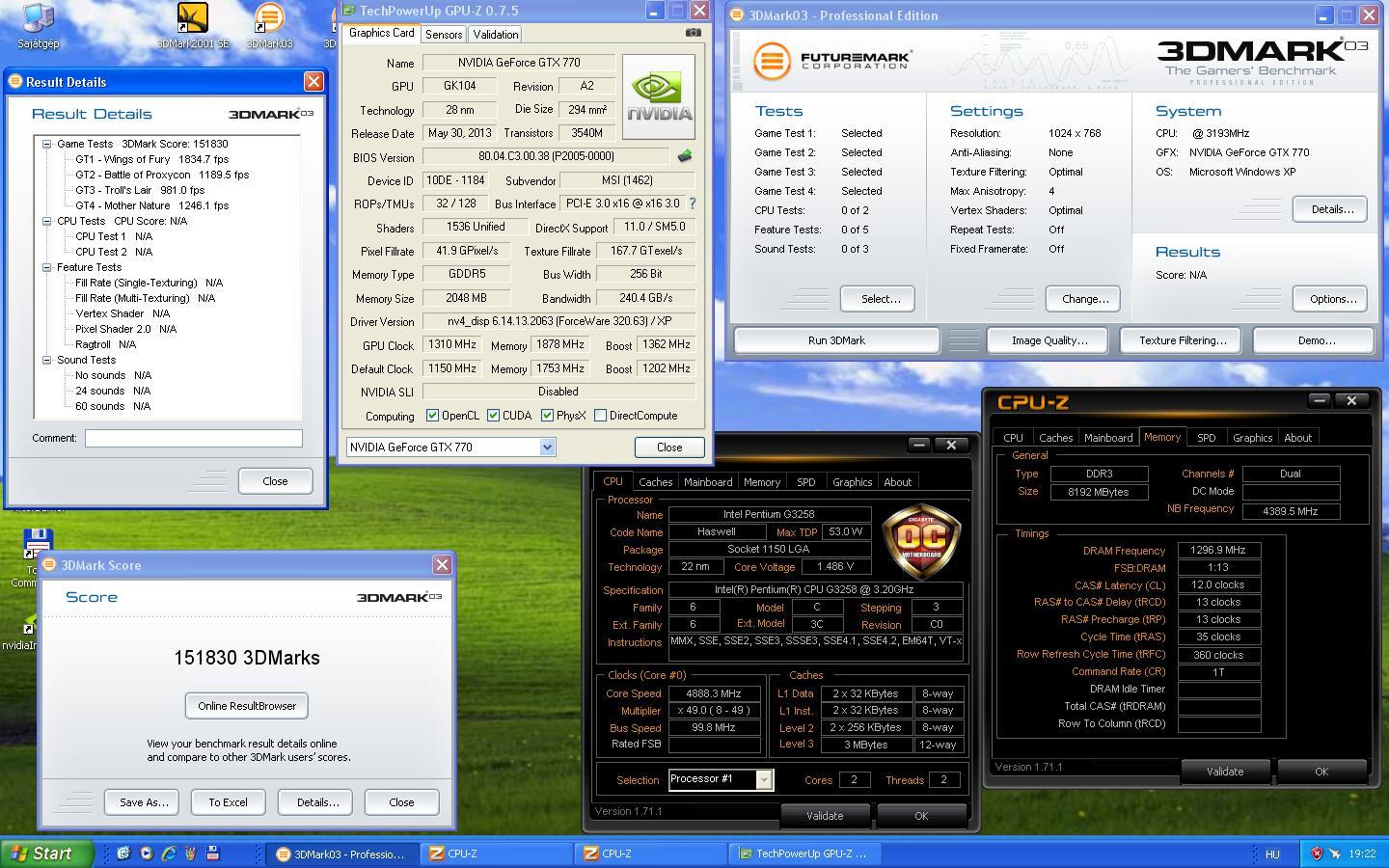Toggle the OpenCL checkbox

(432, 416)
